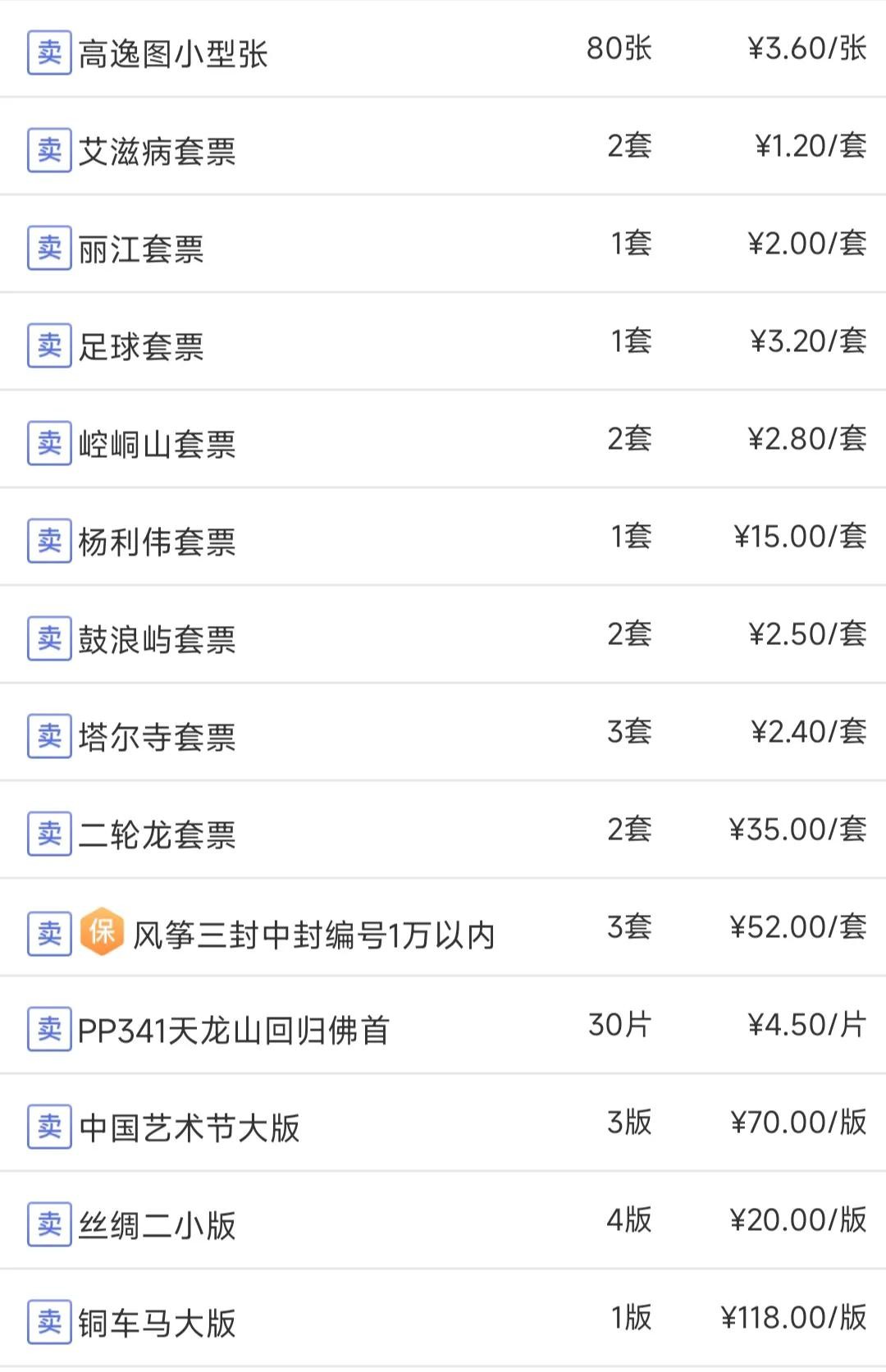Click the 卖 tag beside 丽江套票
The width and height of the screenshot is (886, 1372).
click(49, 248)
